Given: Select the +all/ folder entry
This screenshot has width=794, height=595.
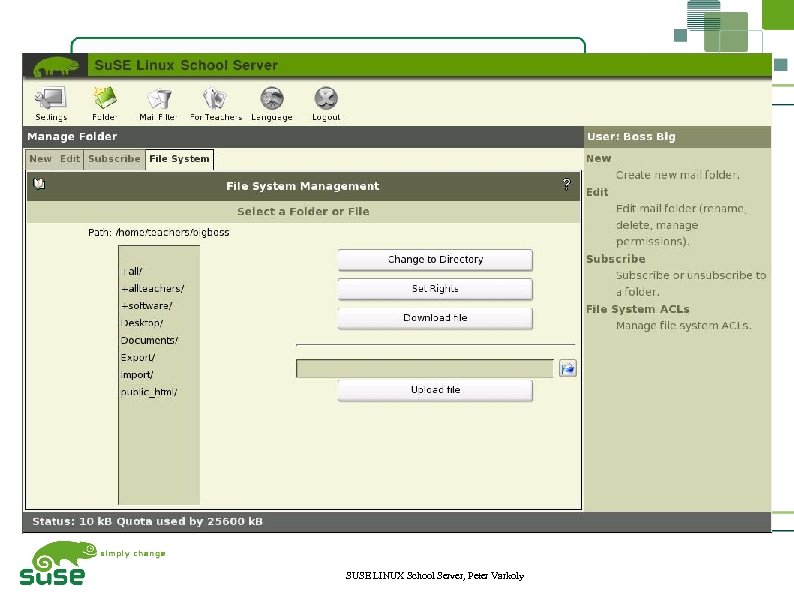Looking at the screenshot, I should point(132,271).
